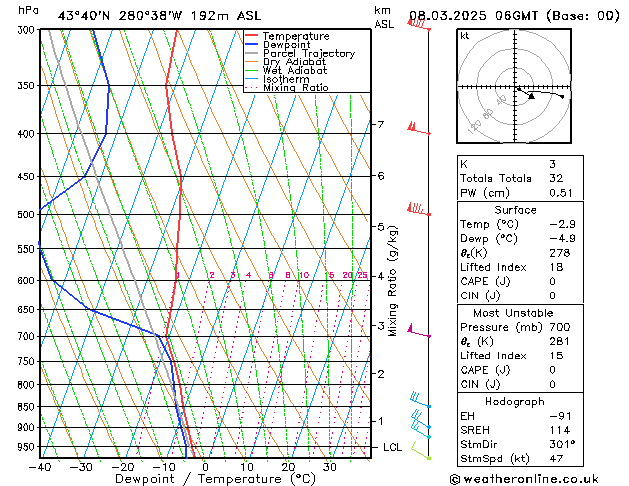The height and width of the screenshot is (486, 629).
Task: Click the 'Dewpoint / Temperature (°C)' axis title
Action: coord(215,479)
